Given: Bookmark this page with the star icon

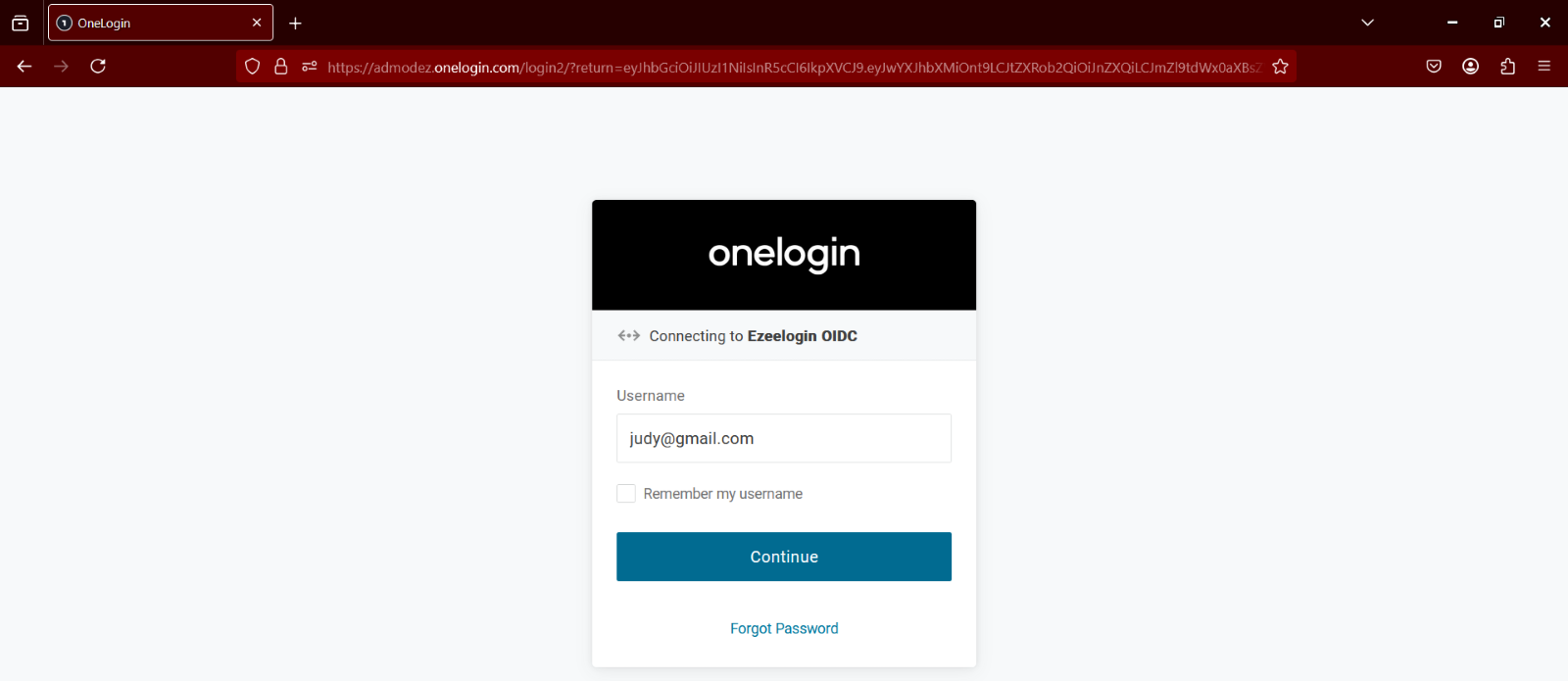Looking at the screenshot, I should click(1280, 67).
